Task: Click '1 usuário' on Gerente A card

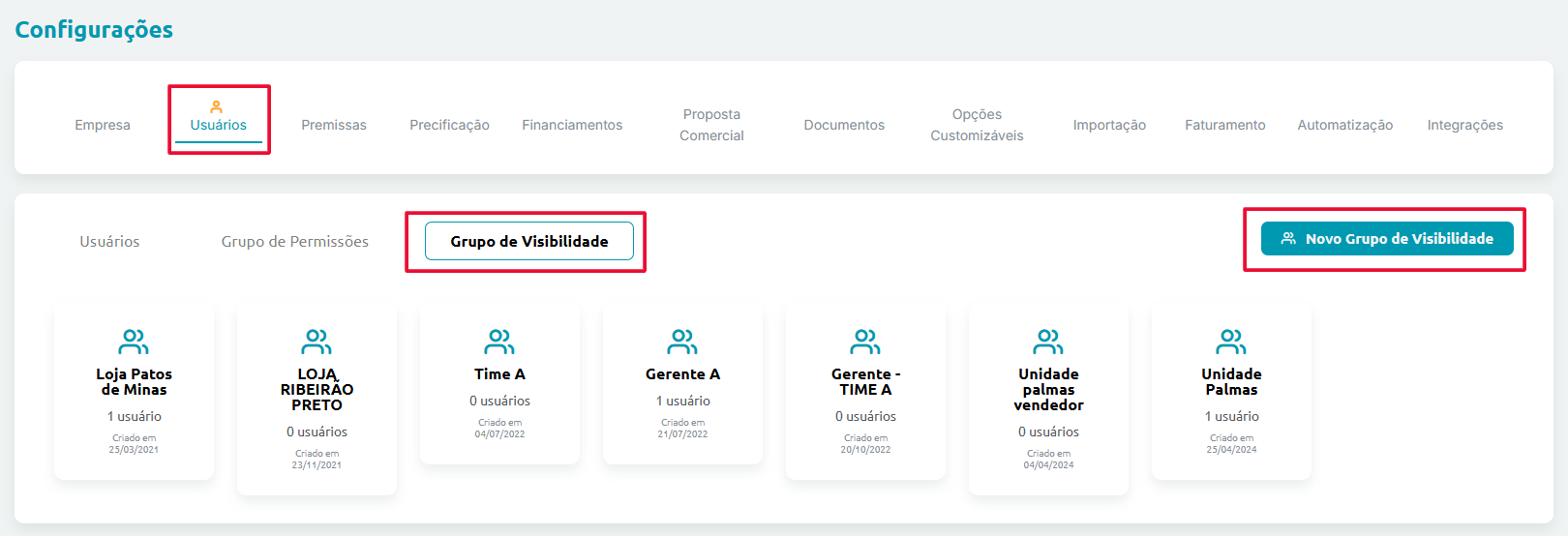Action: coord(682,401)
